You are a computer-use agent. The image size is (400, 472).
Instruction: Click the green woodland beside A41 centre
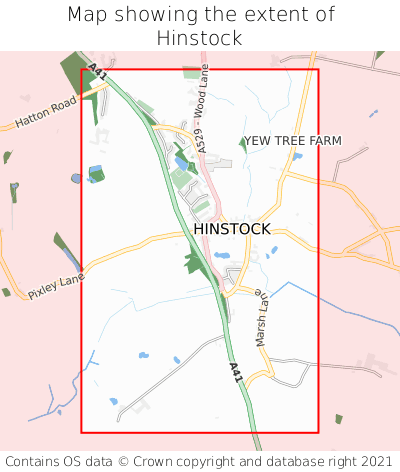(196, 262)
